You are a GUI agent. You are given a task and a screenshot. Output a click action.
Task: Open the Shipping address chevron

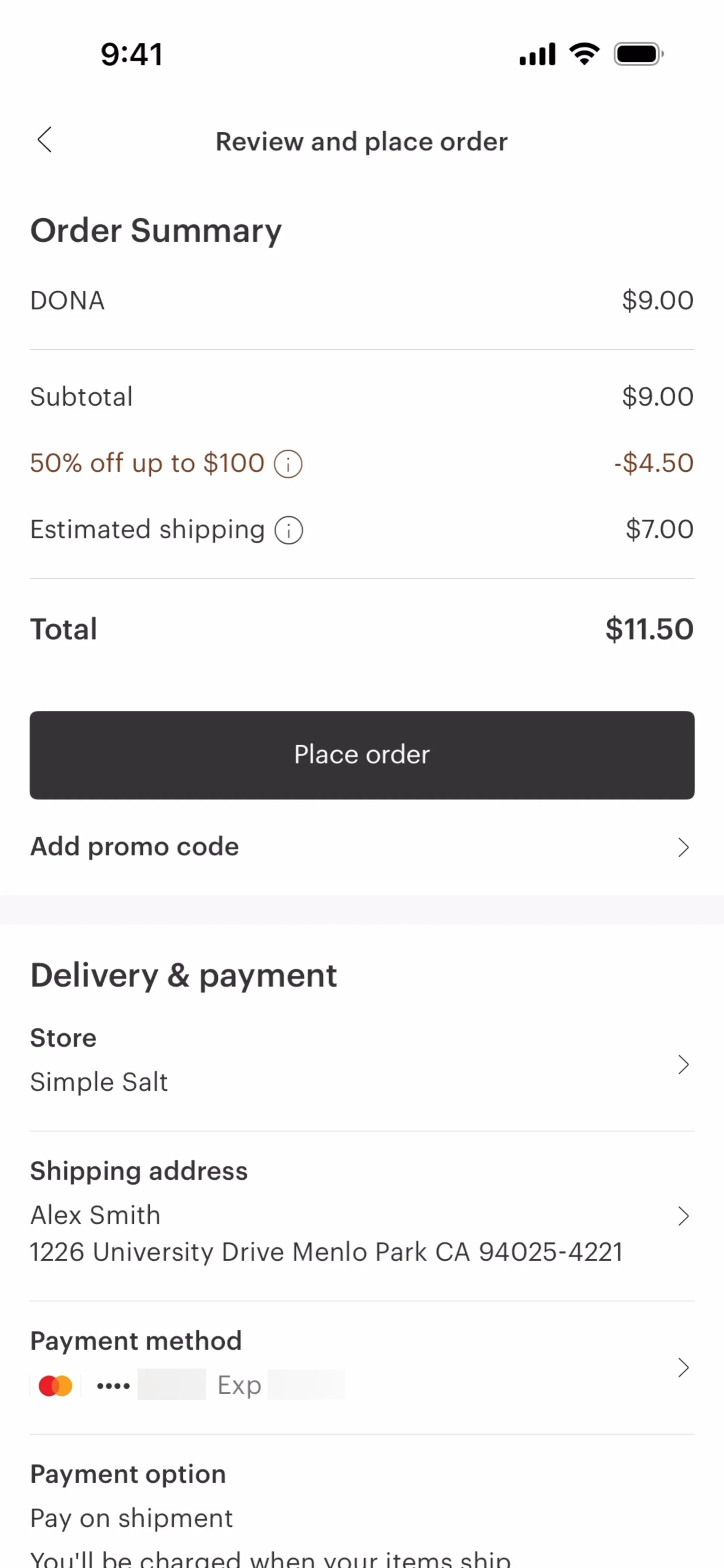(683, 1216)
